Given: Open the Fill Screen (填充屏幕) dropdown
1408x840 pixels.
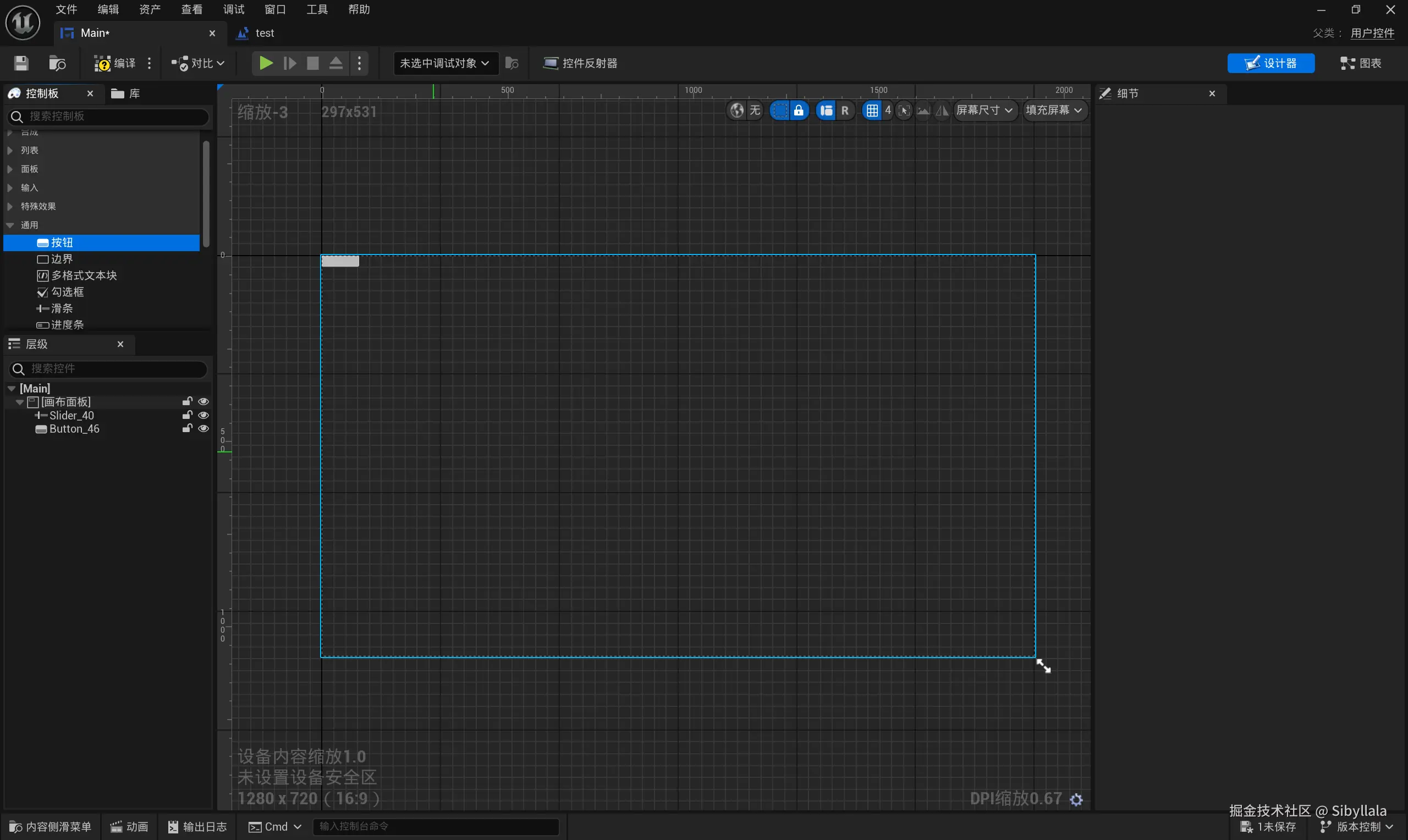Looking at the screenshot, I should click(1054, 110).
